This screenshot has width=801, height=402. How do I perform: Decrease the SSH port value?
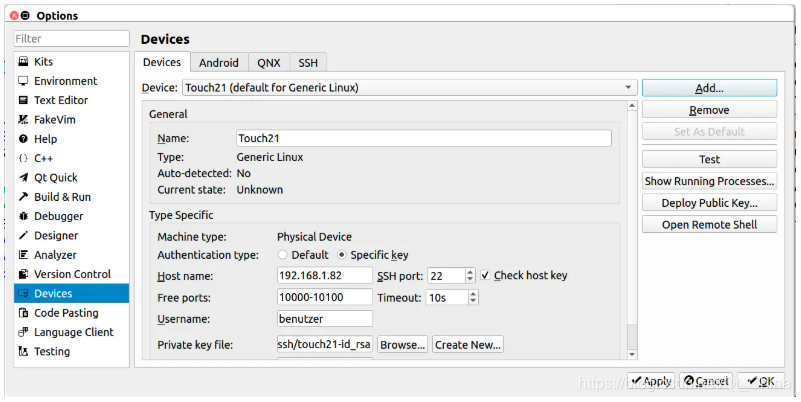click(x=470, y=279)
